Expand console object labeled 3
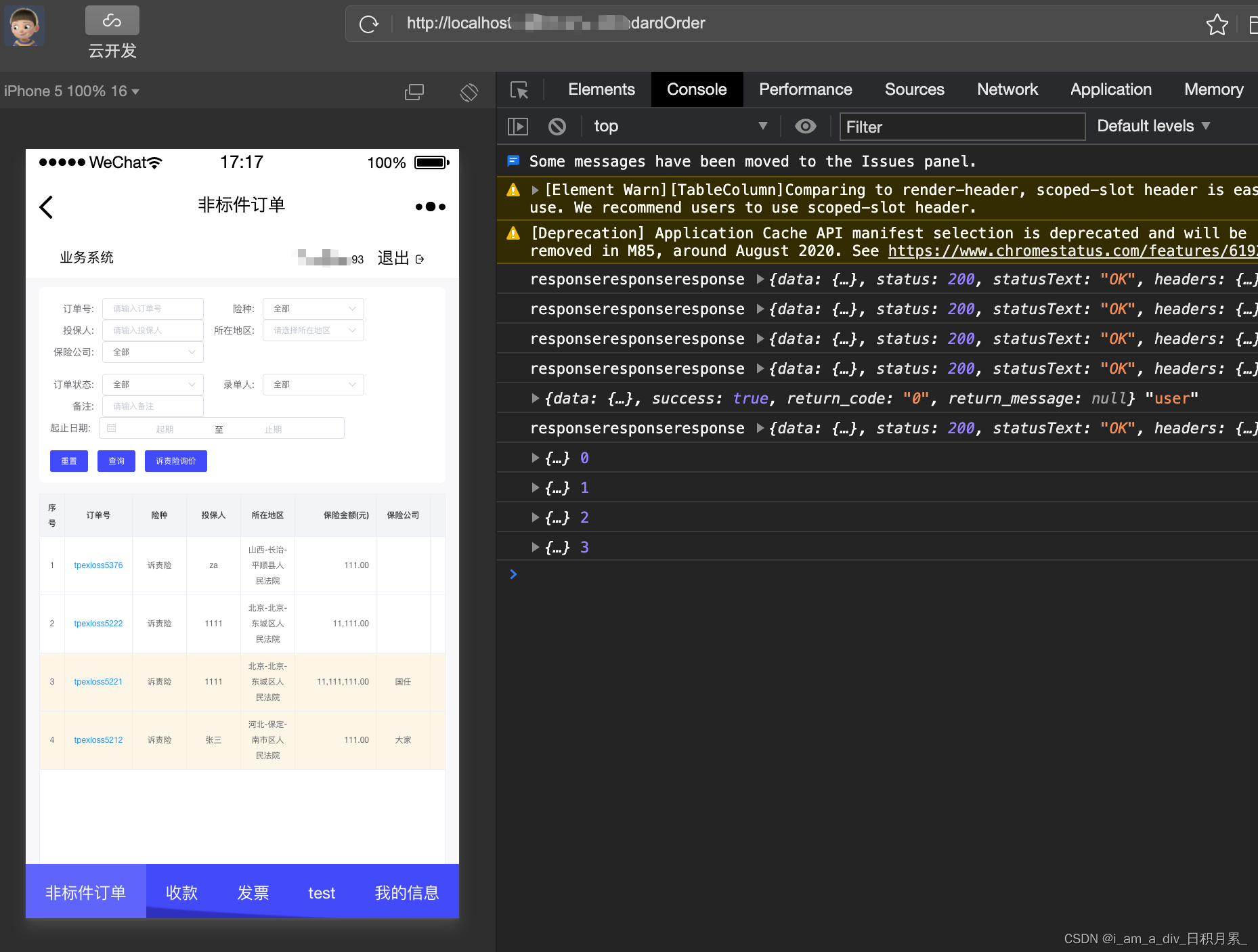 tap(535, 547)
